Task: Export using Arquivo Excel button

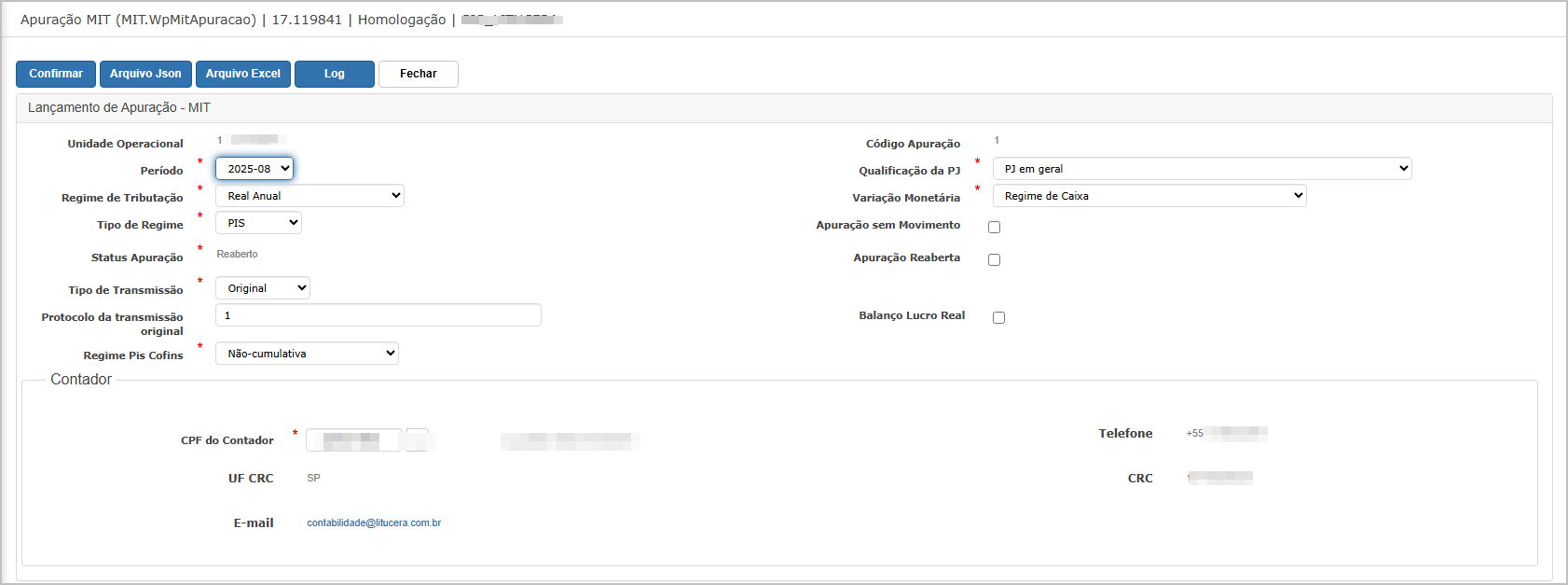Action: (x=242, y=74)
